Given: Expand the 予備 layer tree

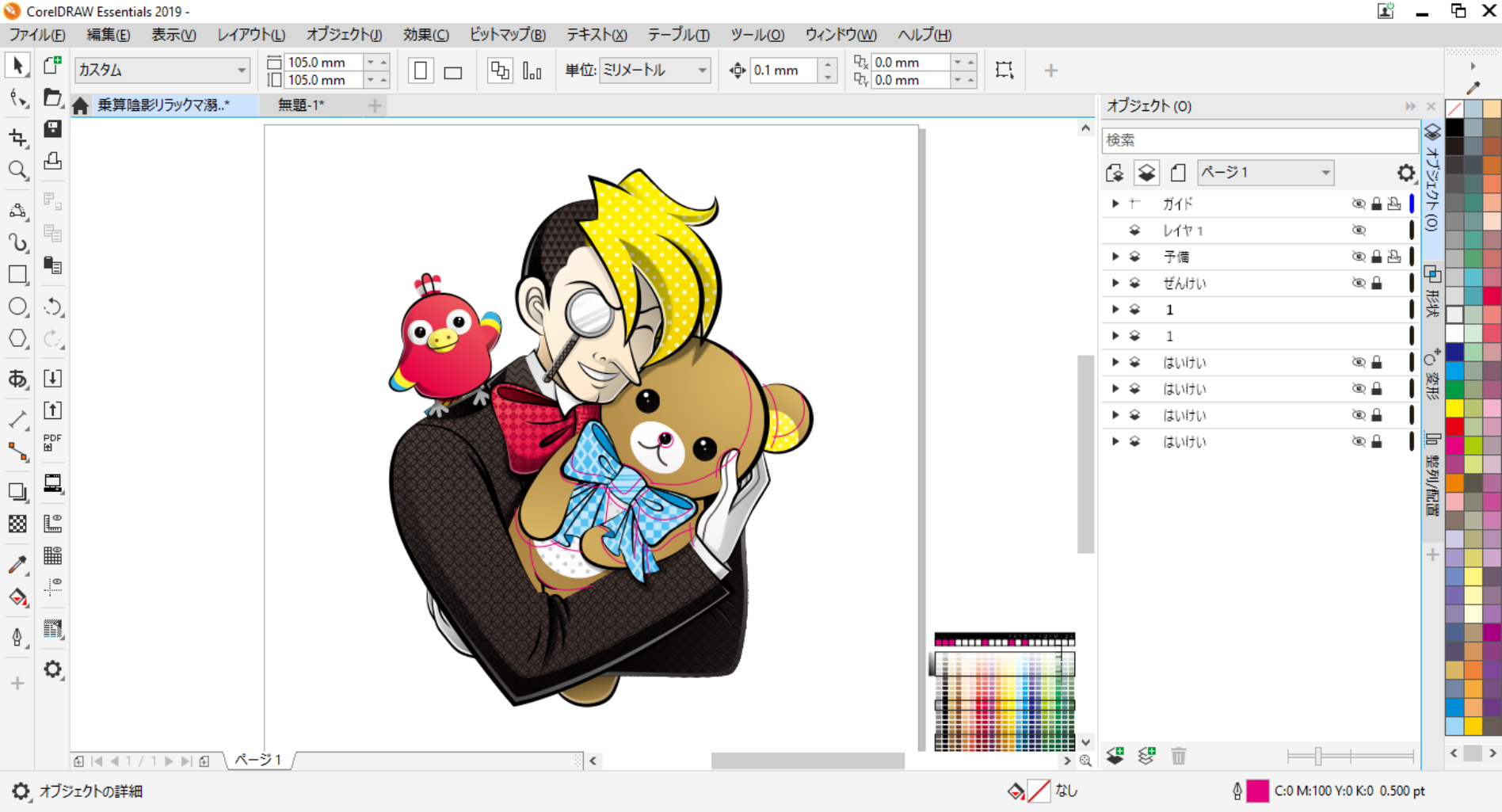Looking at the screenshot, I should tap(1115, 257).
